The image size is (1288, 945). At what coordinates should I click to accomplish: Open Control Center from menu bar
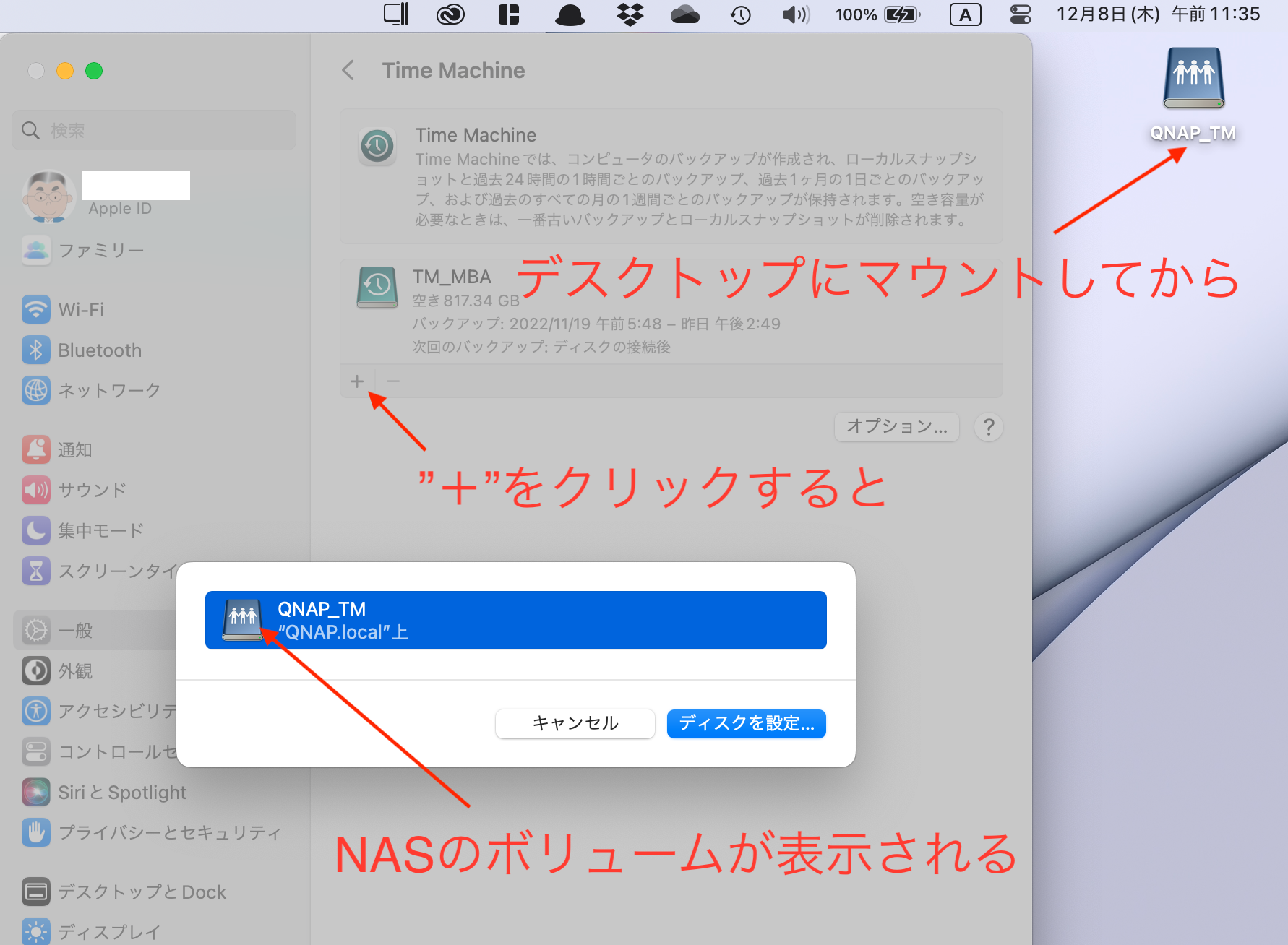1020,14
